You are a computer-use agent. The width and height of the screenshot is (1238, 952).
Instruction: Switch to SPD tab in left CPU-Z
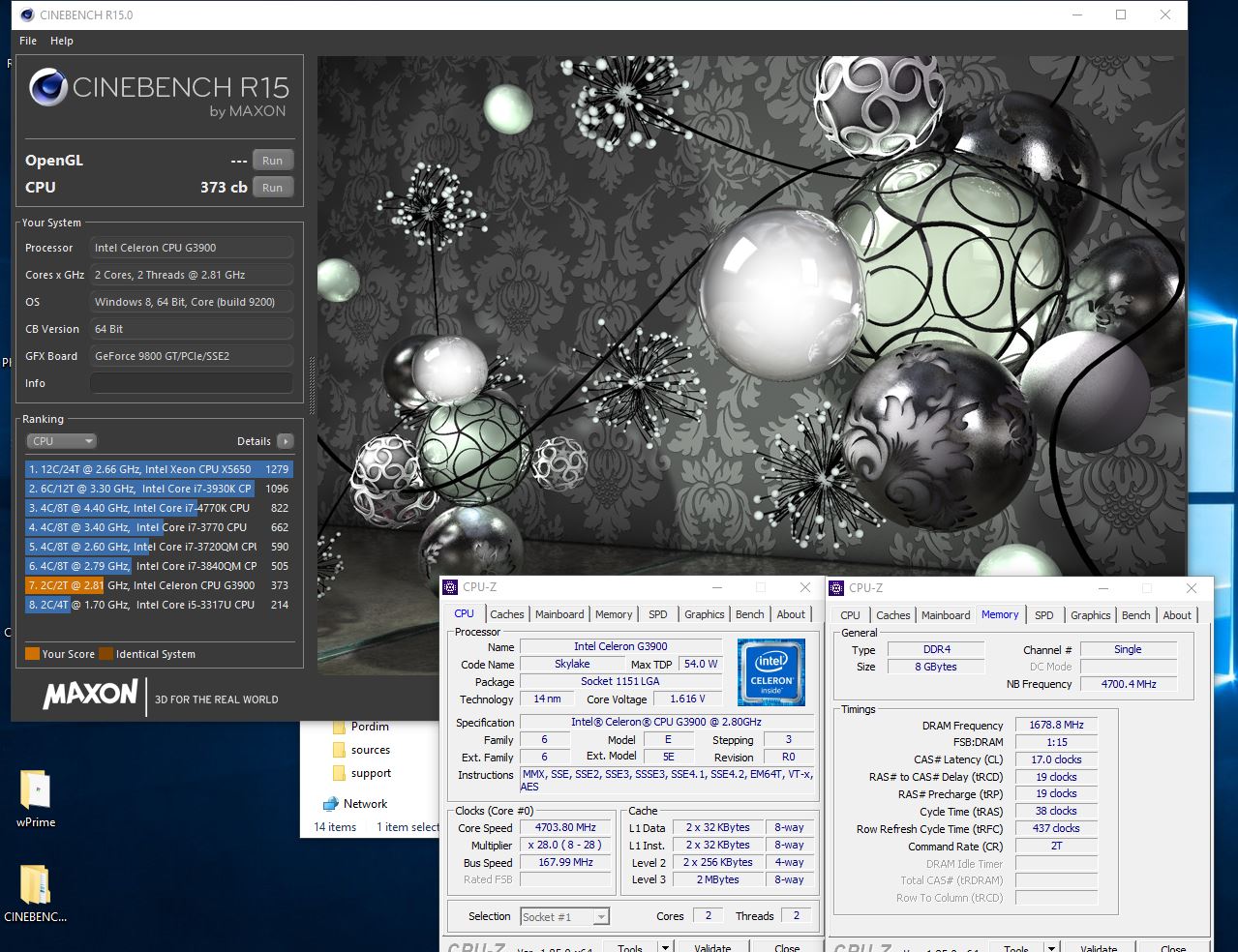coord(658,614)
